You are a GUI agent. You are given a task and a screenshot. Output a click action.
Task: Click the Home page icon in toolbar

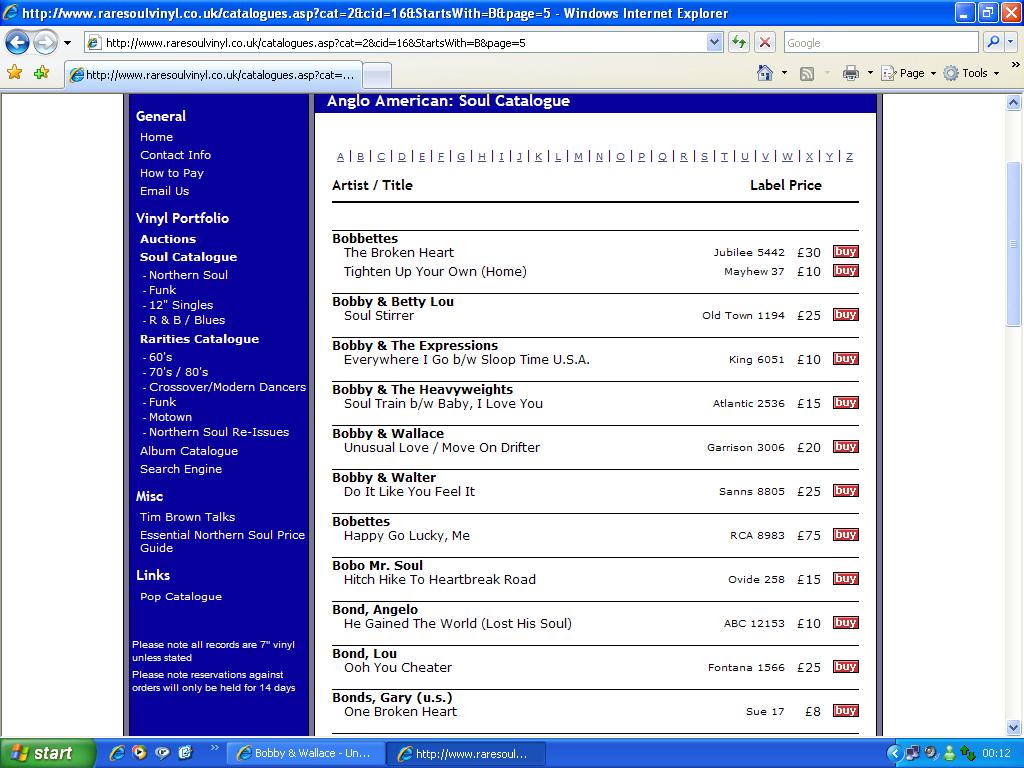(765, 73)
